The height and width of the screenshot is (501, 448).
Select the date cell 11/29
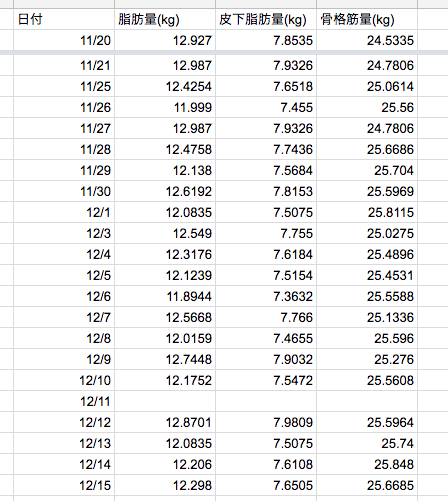tap(64, 170)
